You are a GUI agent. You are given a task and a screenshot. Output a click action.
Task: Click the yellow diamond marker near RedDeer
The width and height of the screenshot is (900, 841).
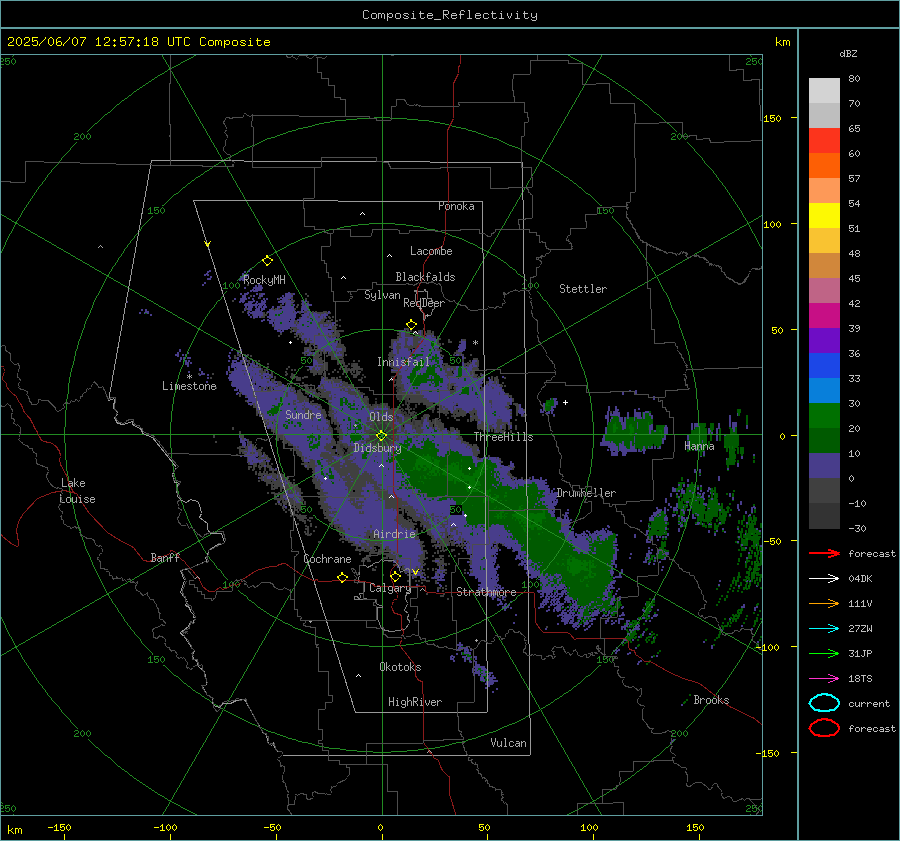point(411,325)
